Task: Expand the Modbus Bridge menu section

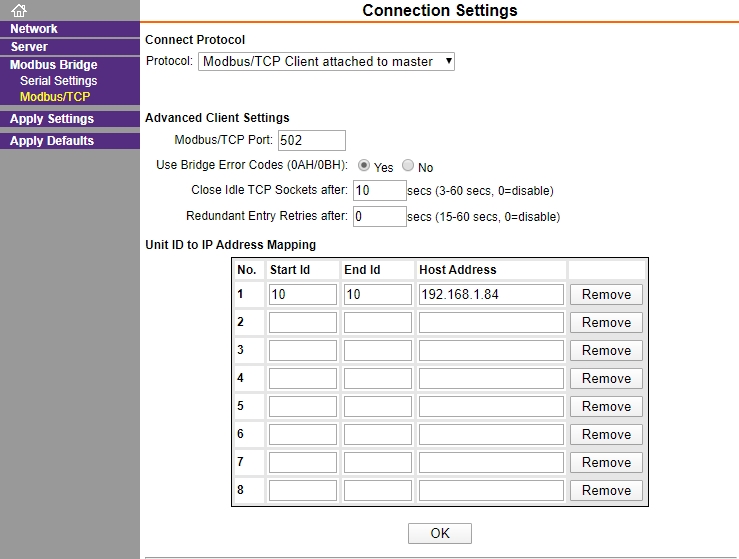Action: (54, 65)
